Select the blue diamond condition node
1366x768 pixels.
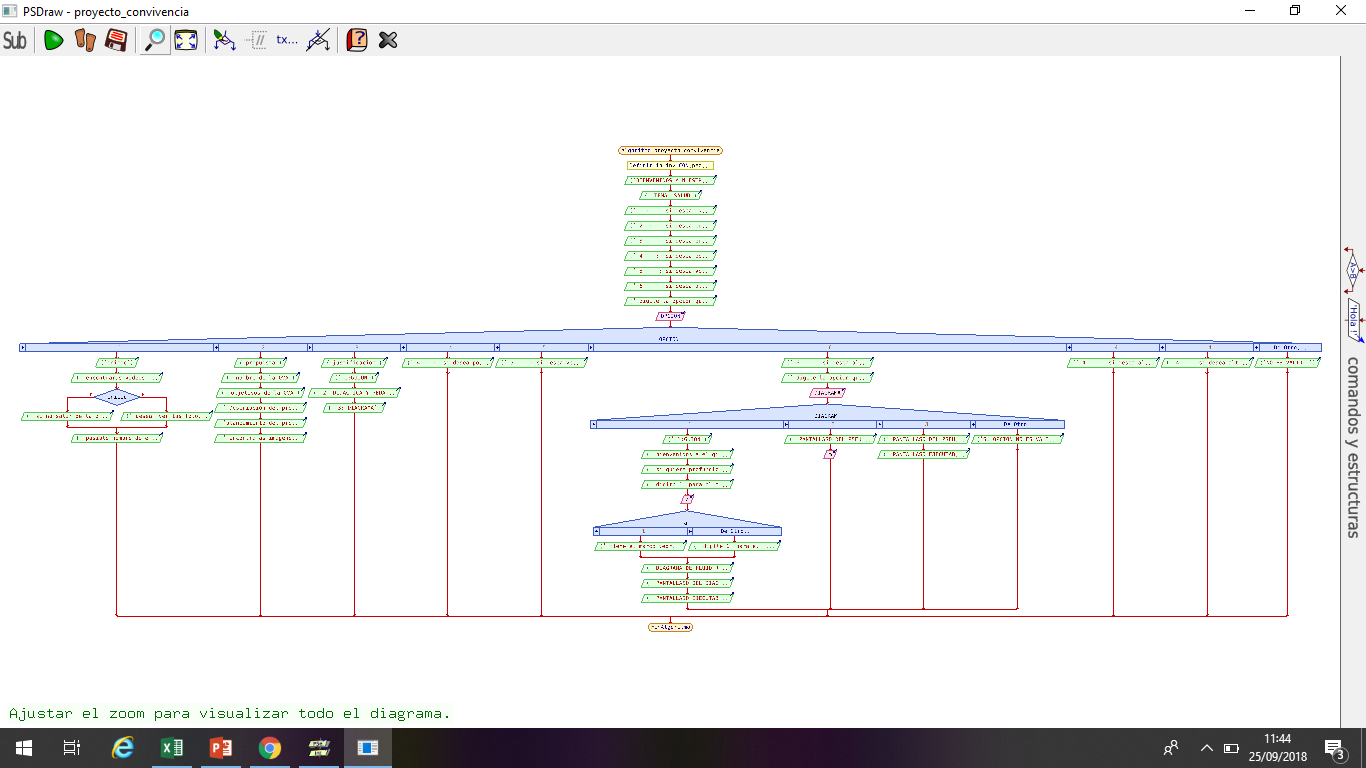(x=116, y=397)
